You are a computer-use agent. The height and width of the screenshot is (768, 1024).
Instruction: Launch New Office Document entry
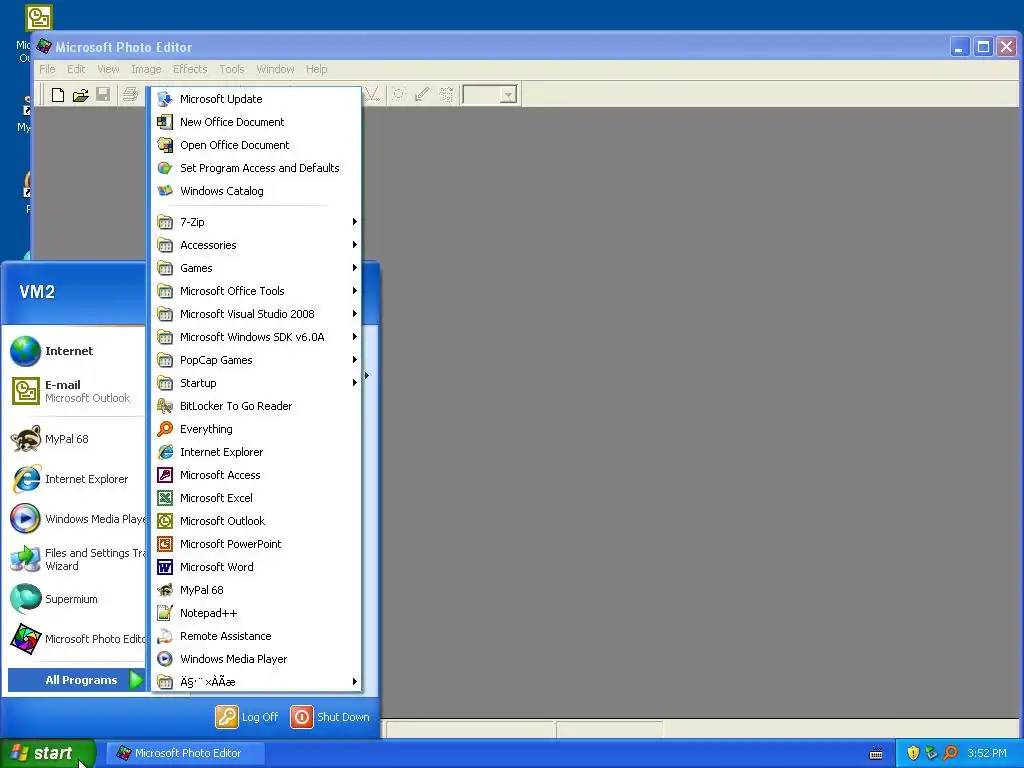(257, 122)
